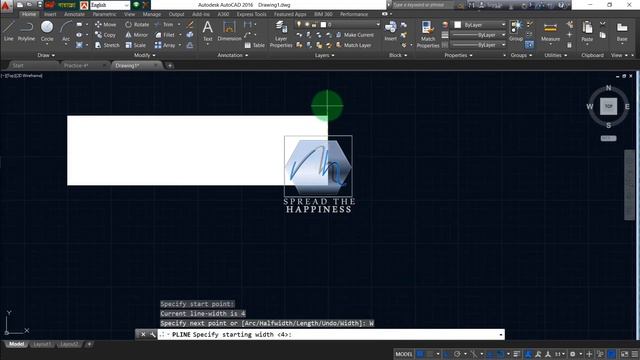Expand command line history arrow

501,335
